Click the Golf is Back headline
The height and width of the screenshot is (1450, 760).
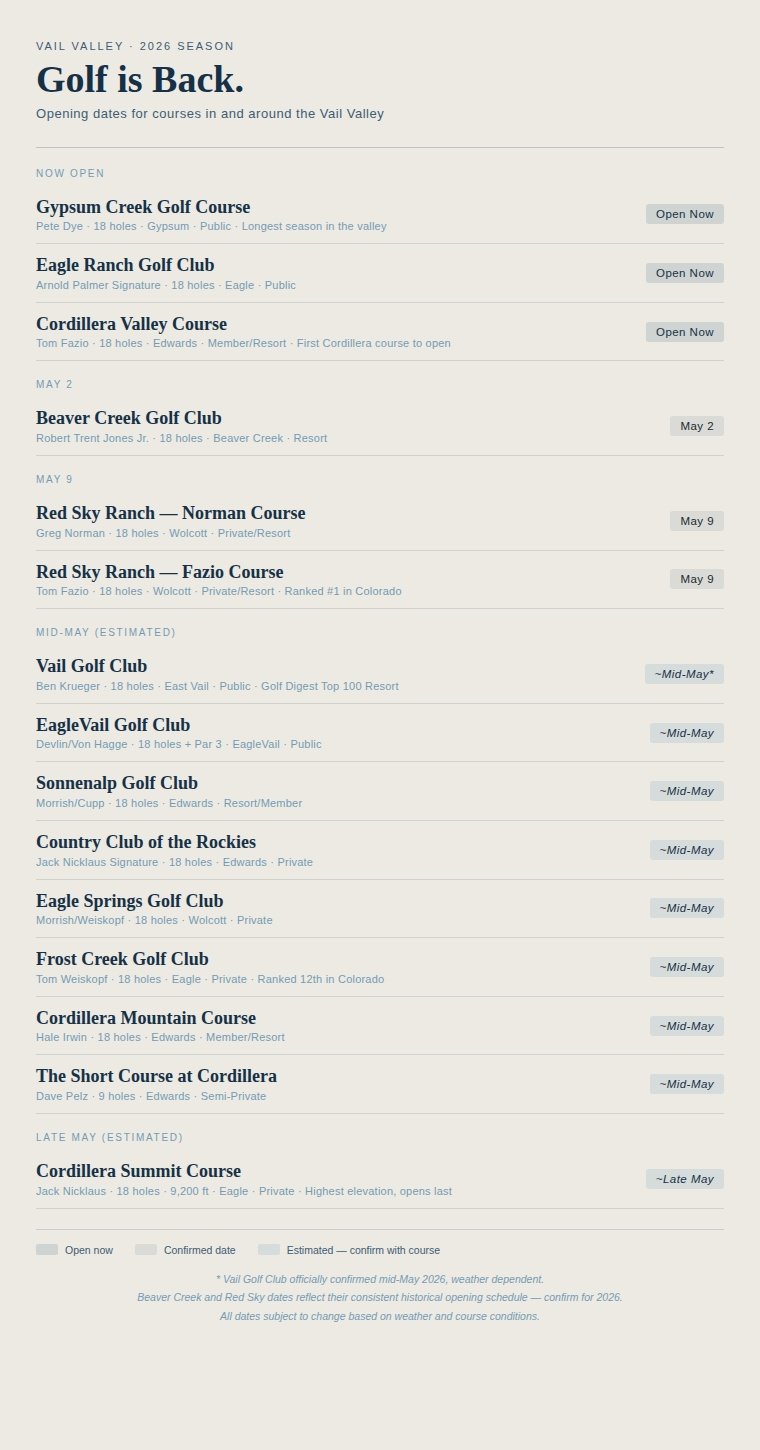tap(140, 80)
